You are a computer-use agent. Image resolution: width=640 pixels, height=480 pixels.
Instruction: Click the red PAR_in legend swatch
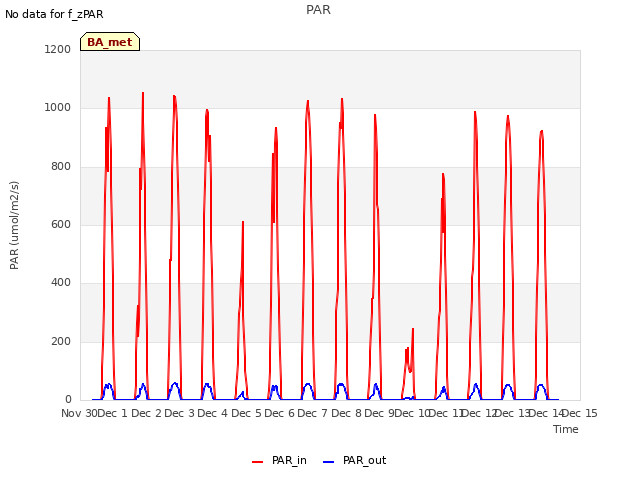[258, 462]
